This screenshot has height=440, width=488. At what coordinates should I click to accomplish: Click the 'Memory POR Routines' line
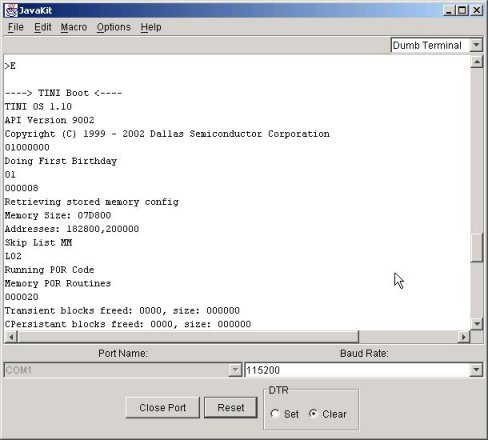[x=58, y=283]
